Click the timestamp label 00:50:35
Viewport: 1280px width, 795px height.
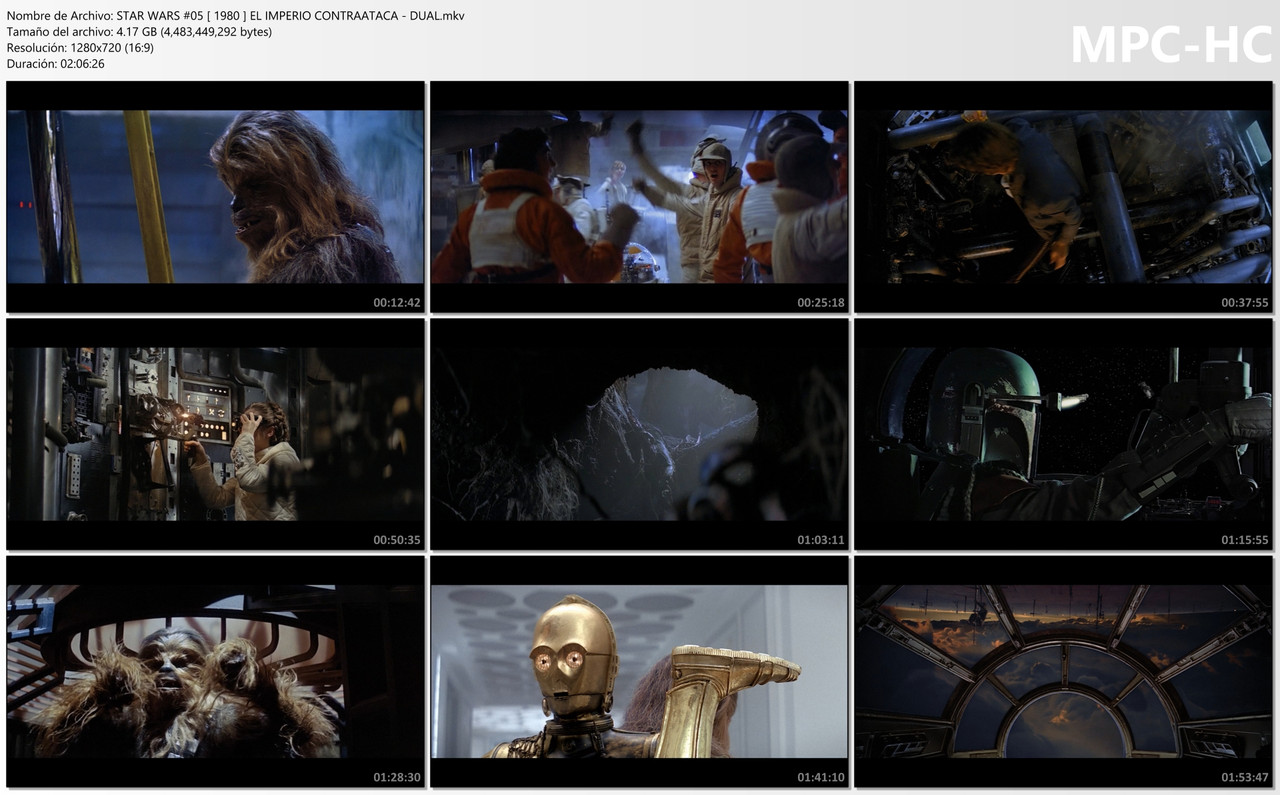397,540
